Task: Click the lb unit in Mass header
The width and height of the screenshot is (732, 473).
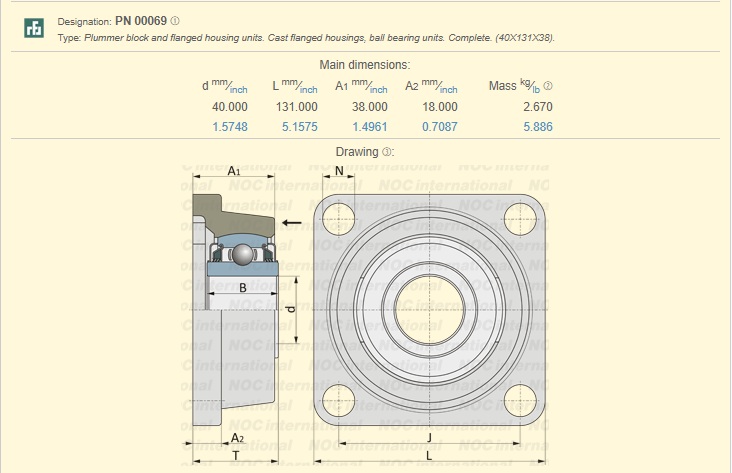Action: click(536, 90)
